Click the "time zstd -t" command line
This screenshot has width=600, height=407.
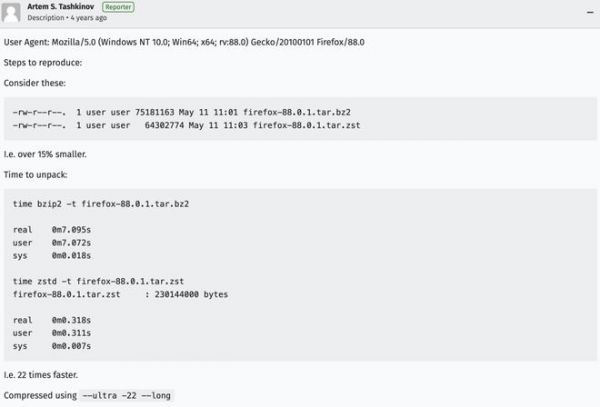point(98,282)
